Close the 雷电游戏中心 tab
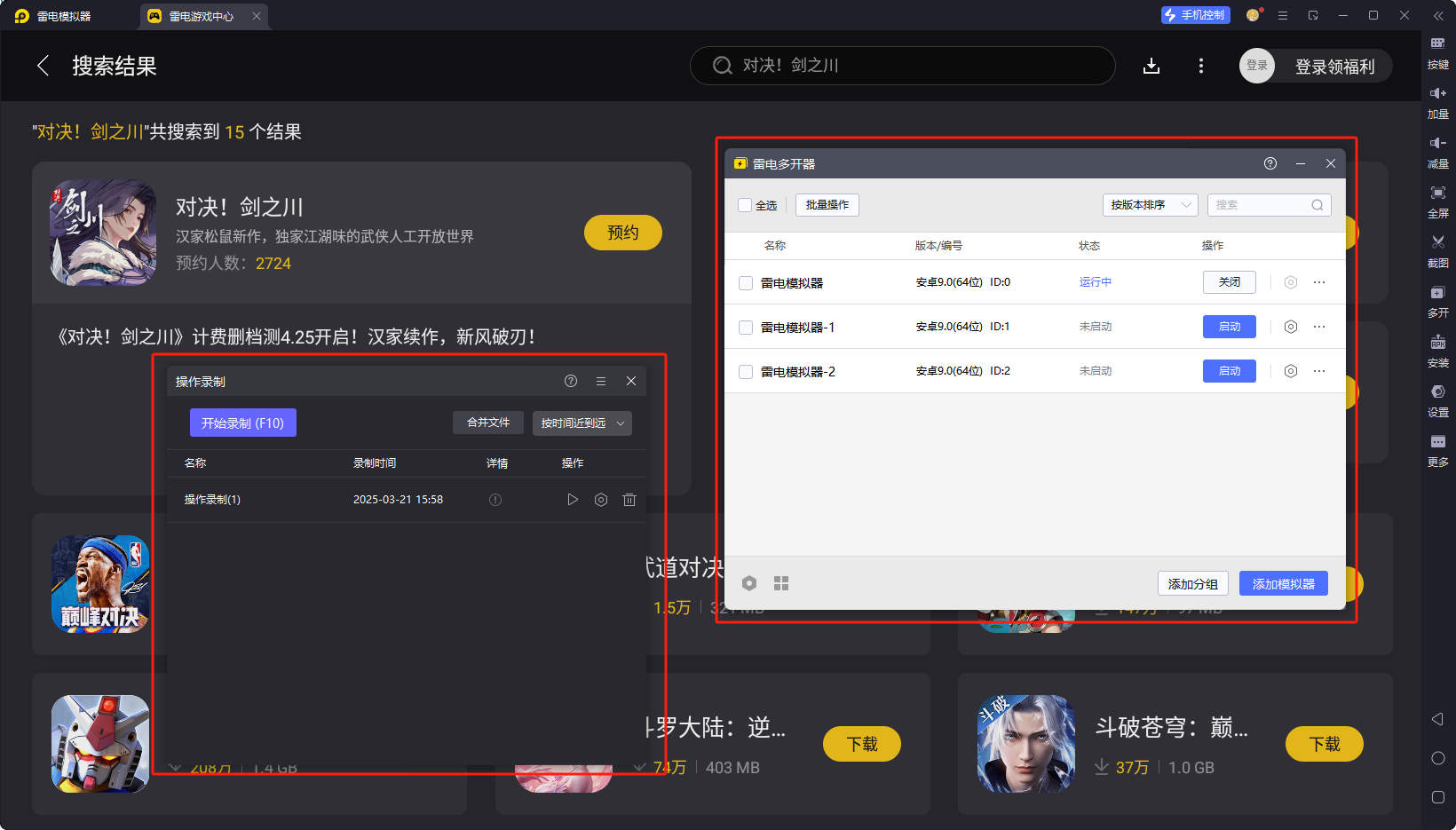Viewport: 1456px width, 830px height. click(257, 16)
